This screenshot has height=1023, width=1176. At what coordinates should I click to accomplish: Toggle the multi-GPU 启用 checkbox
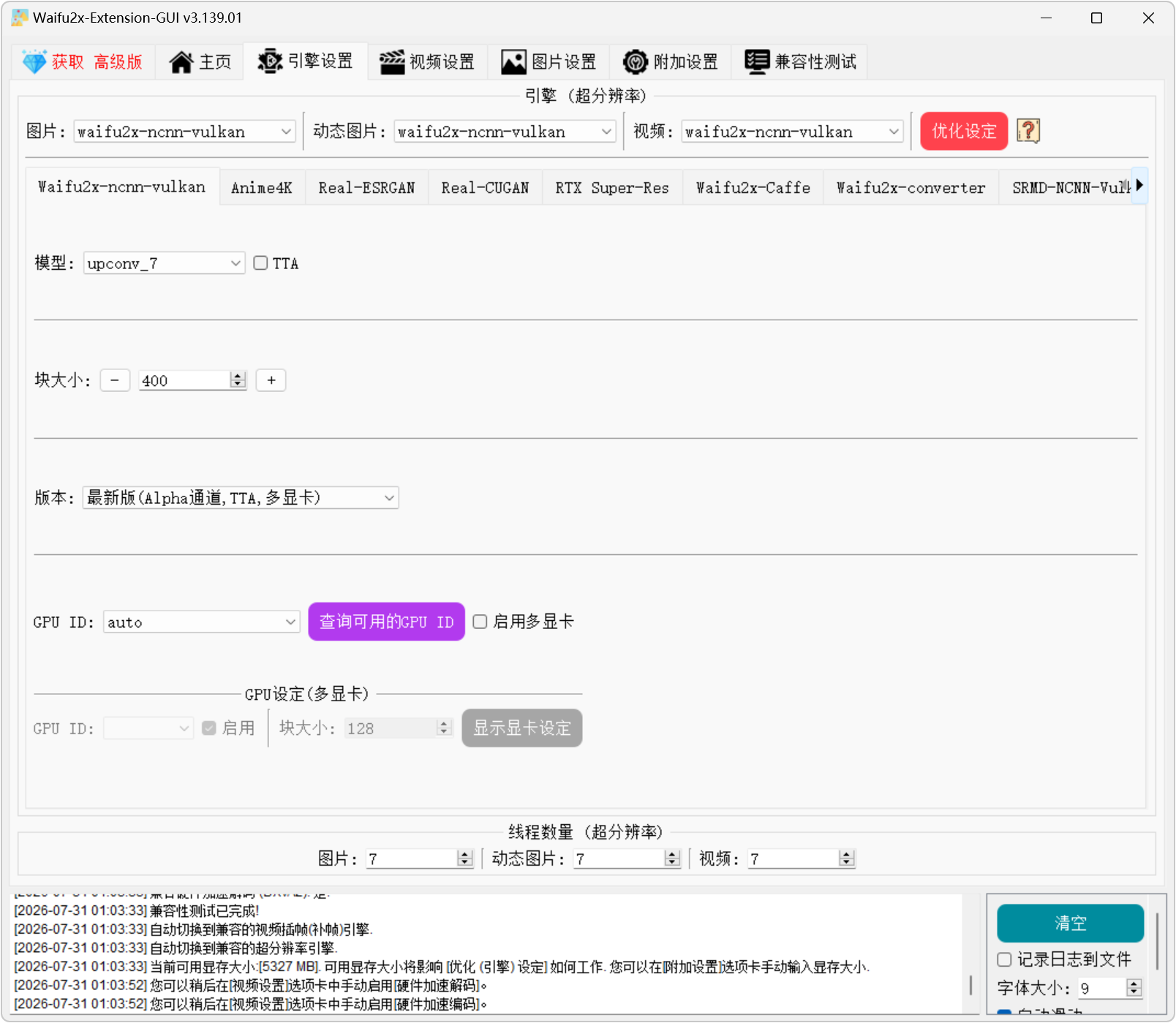(x=209, y=728)
